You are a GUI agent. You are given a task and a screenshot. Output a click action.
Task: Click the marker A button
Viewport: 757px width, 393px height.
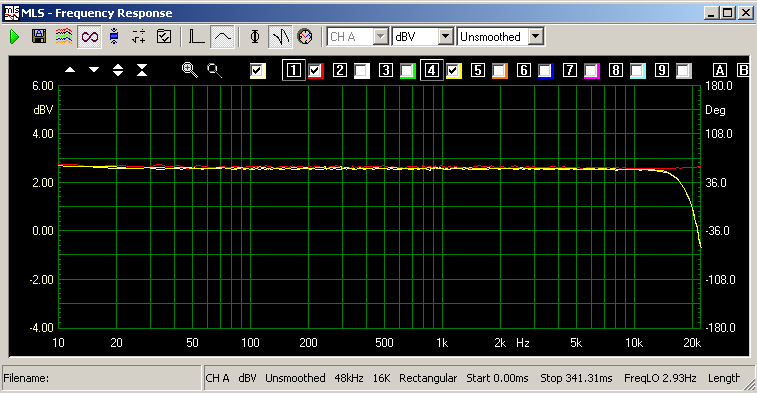coord(720,70)
